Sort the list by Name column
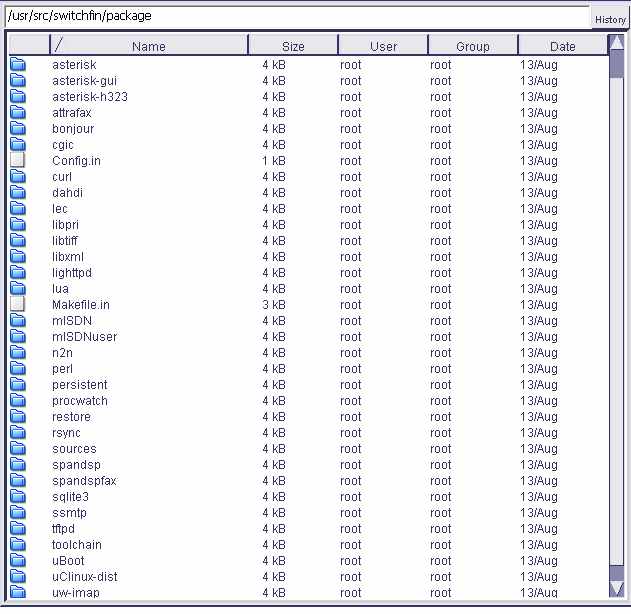Image resolution: width=631 pixels, height=614 pixels. point(148,46)
